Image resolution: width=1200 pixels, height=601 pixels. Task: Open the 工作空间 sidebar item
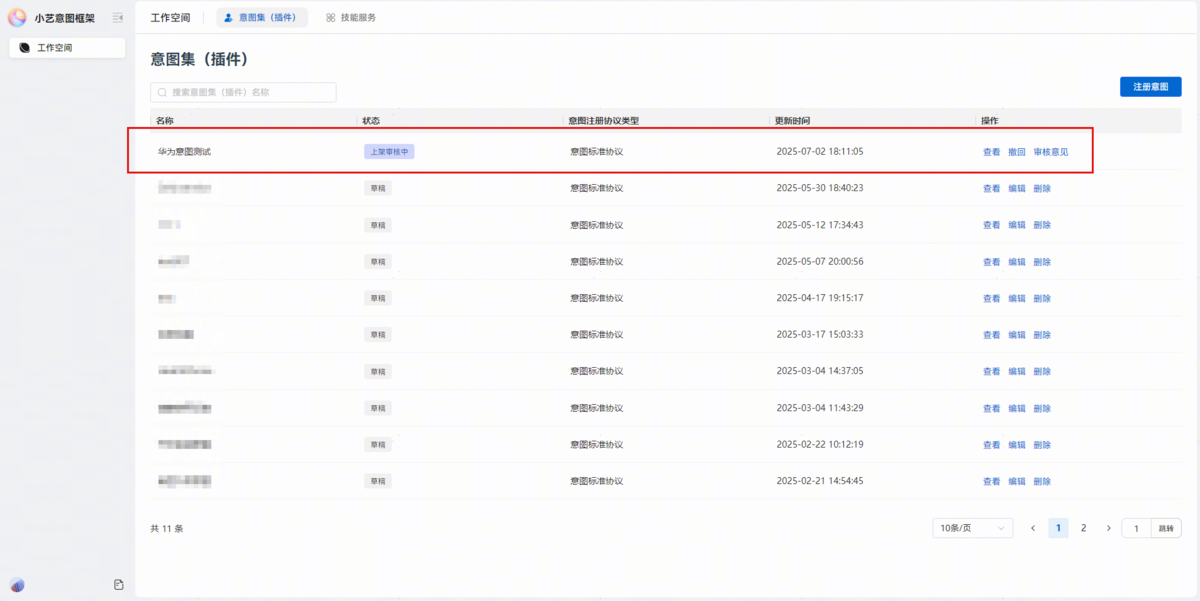pos(67,48)
